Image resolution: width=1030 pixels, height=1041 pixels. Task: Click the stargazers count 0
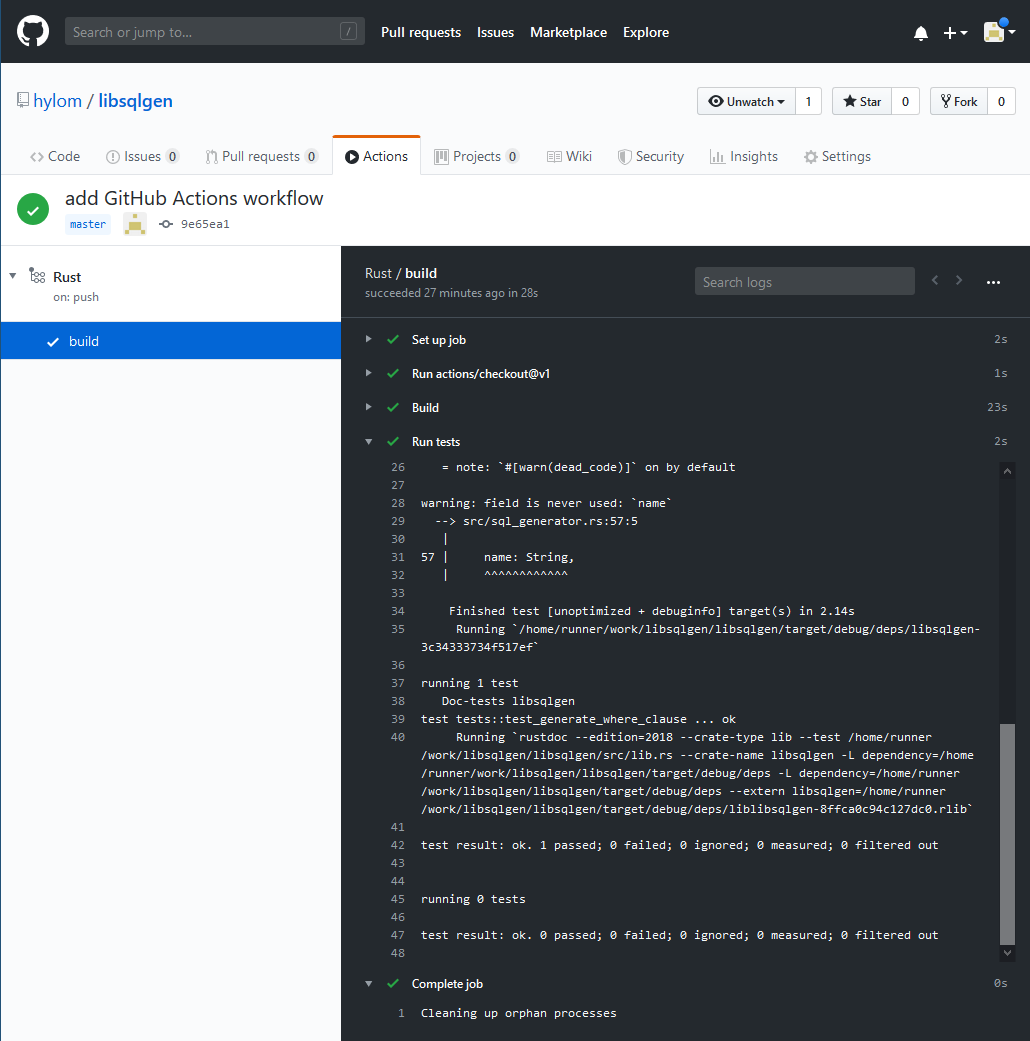pyautogui.click(x=905, y=102)
